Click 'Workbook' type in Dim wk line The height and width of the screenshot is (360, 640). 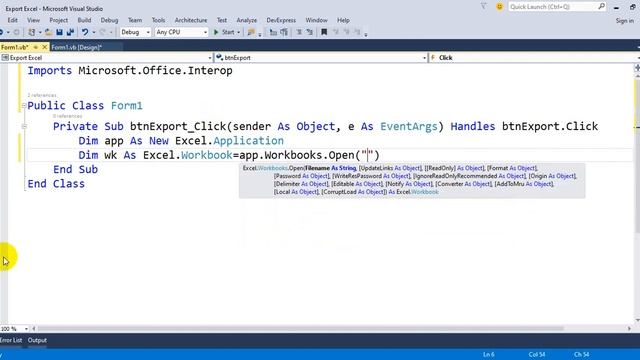pyautogui.click(x=207, y=155)
